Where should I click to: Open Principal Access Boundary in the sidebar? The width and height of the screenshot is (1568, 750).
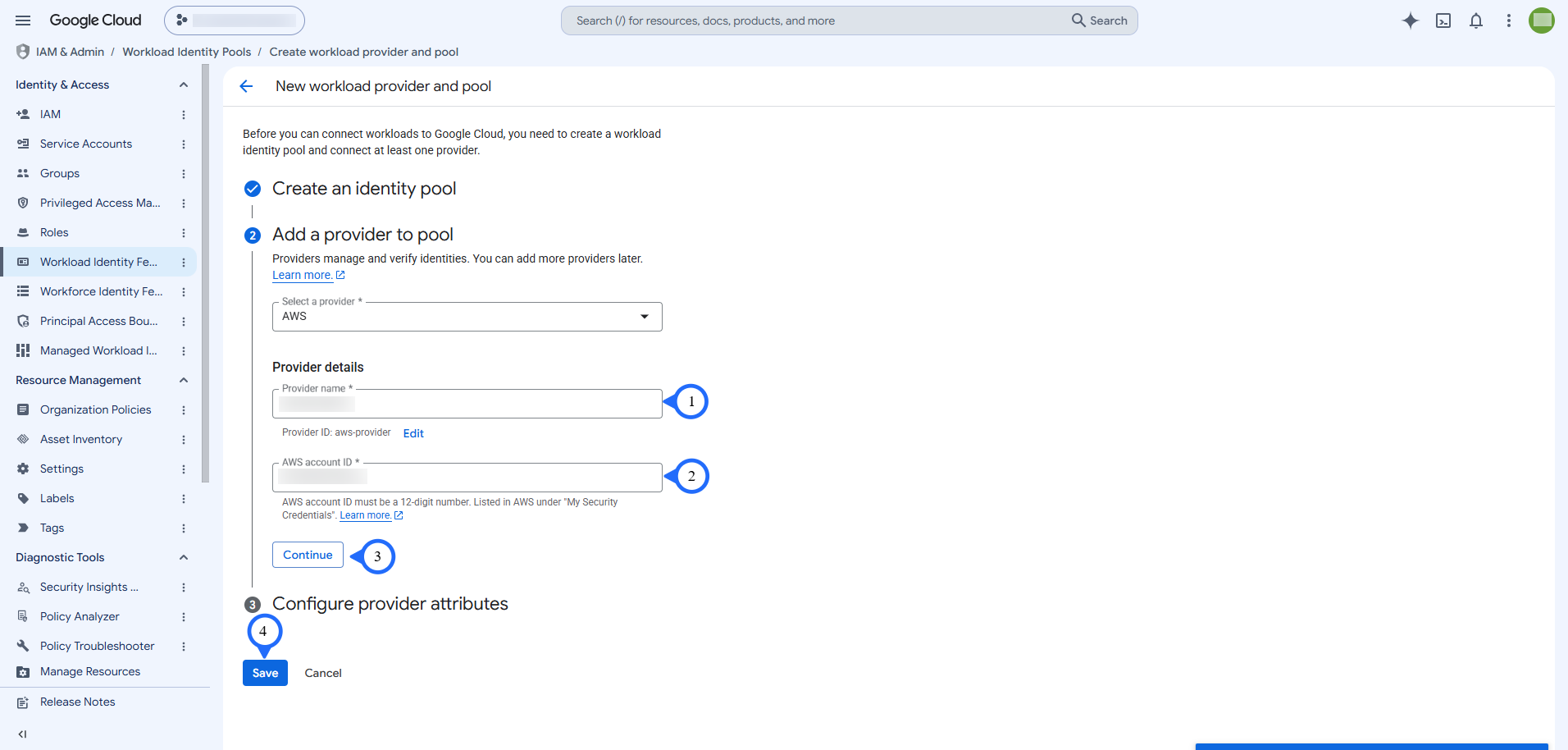pyautogui.click(x=98, y=321)
